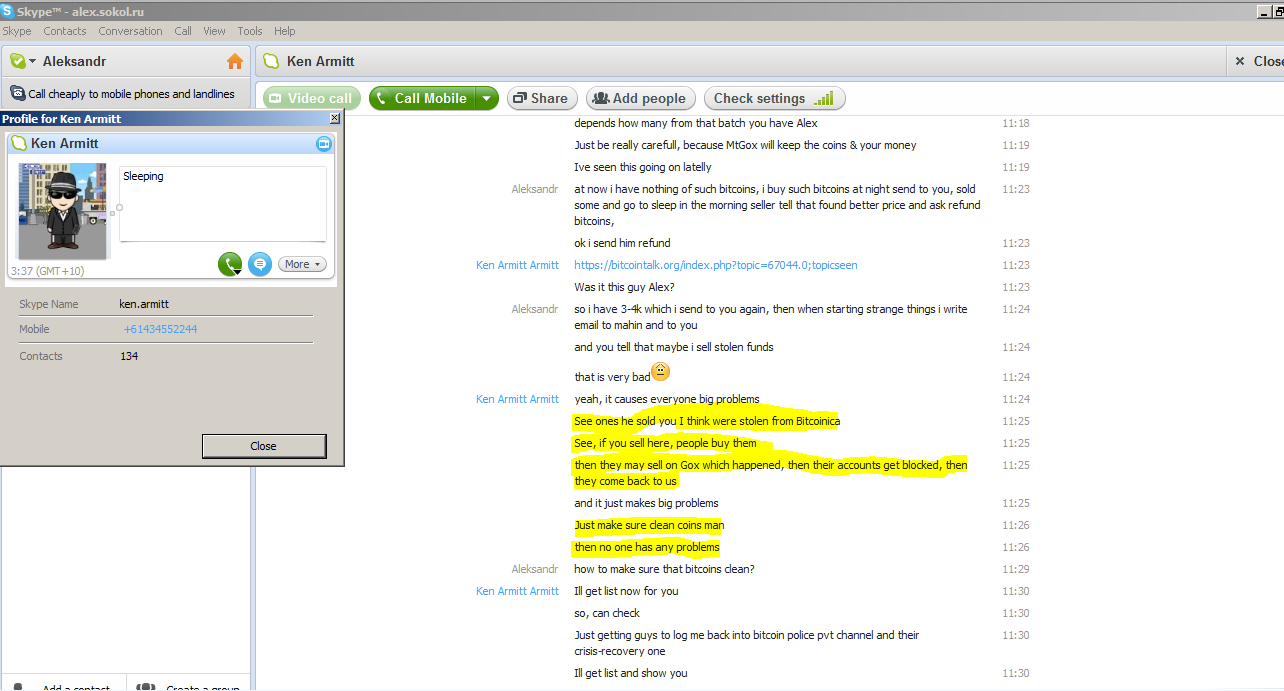Click Aleksandr's online status icon
Viewport: 1284px width, 691px height.
[17, 61]
